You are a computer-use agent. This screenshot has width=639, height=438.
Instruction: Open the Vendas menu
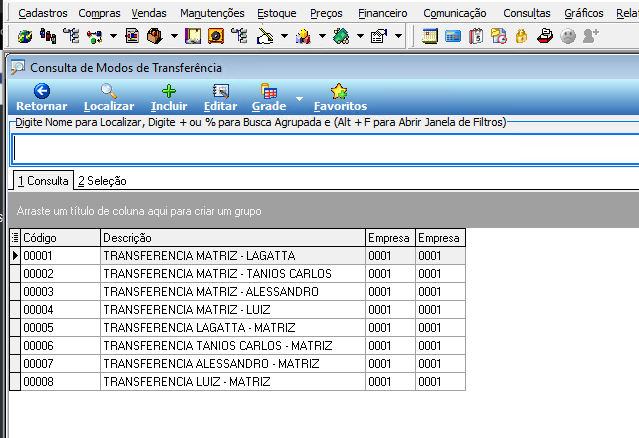[149, 13]
